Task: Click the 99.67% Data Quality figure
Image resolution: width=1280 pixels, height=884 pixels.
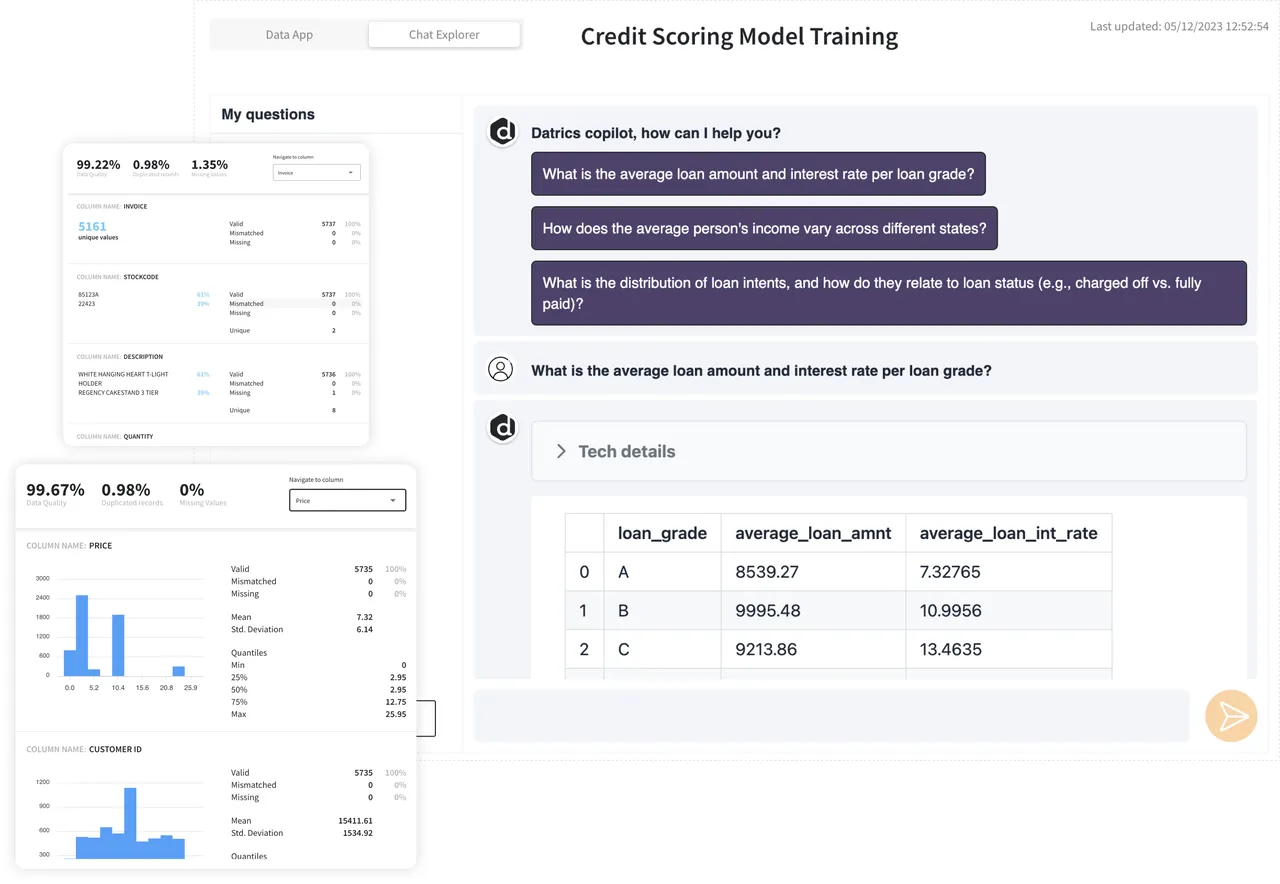Action: coord(55,490)
